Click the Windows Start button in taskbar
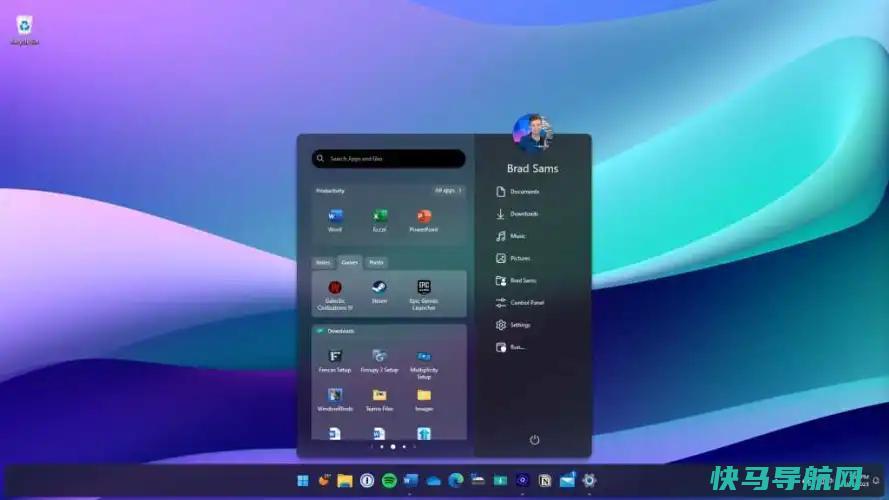The width and height of the screenshot is (889, 500). click(303, 481)
